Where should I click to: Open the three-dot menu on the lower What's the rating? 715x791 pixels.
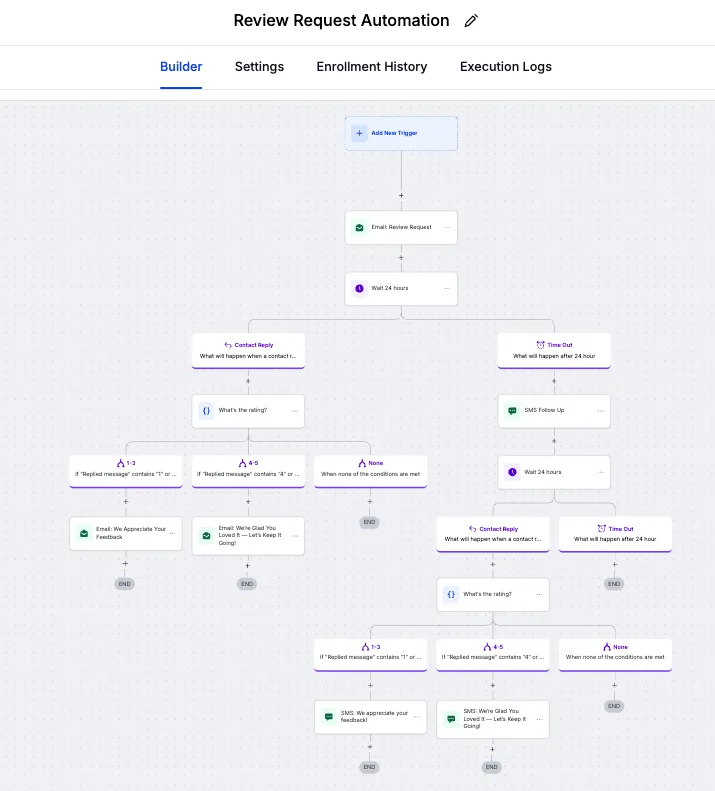(539, 594)
